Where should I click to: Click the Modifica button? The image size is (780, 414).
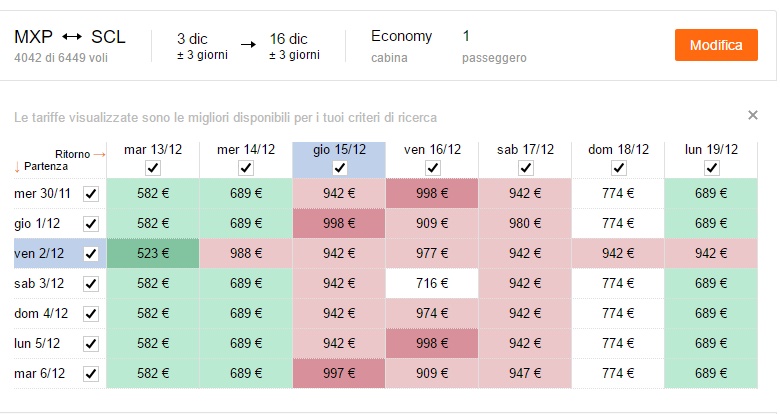coord(716,45)
